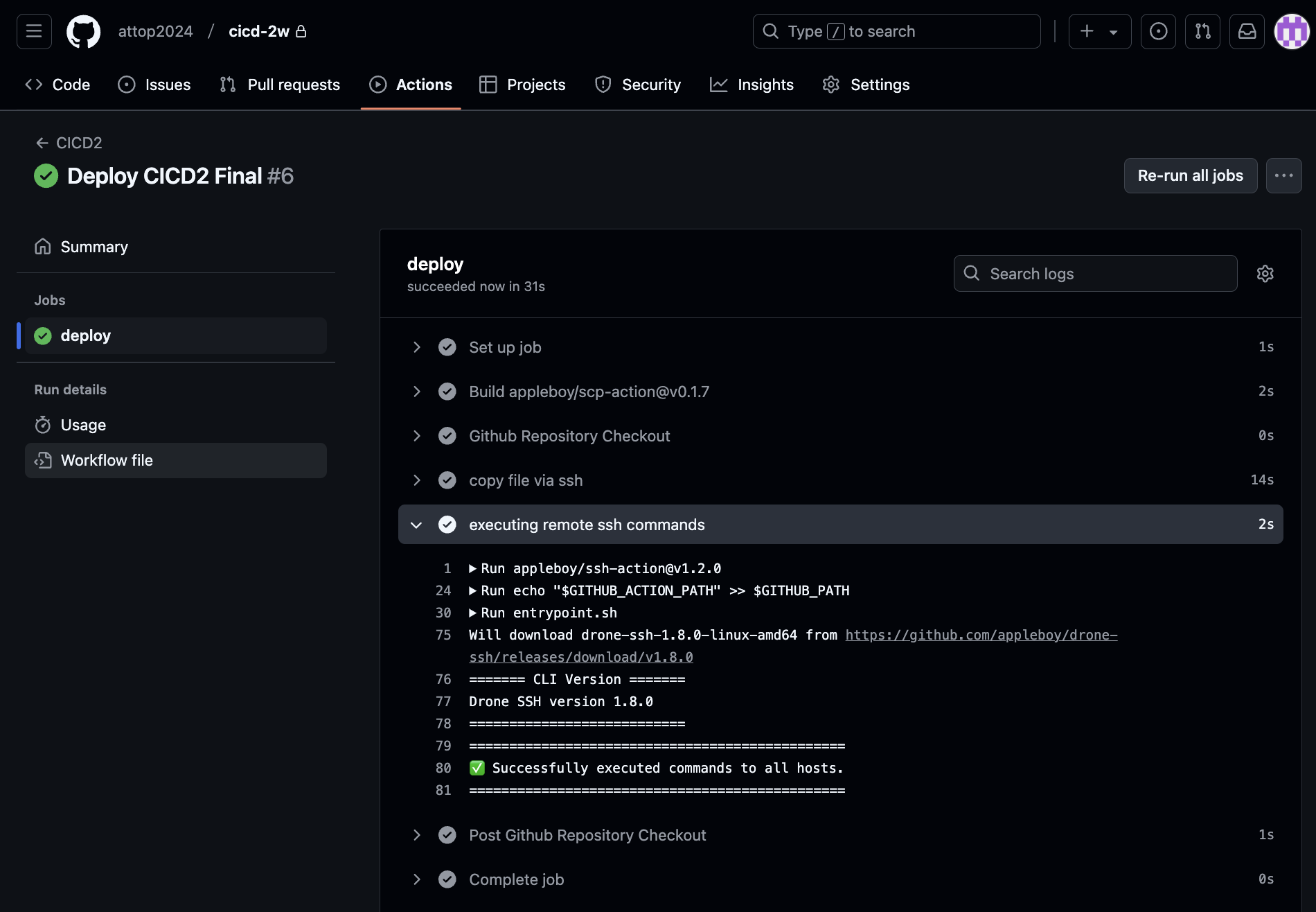Viewport: 1316px width, 912px height.
Task: Click the green success icon beside run title
Action: click(46, 176)
